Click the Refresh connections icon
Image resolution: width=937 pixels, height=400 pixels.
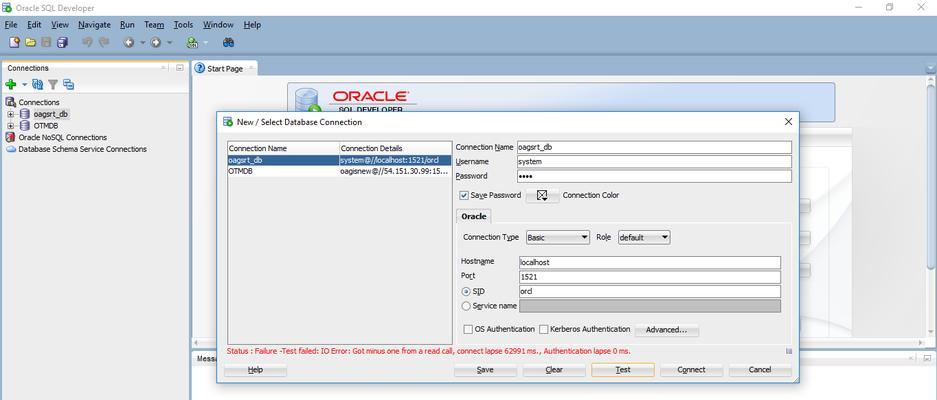(x=38, y=84)
